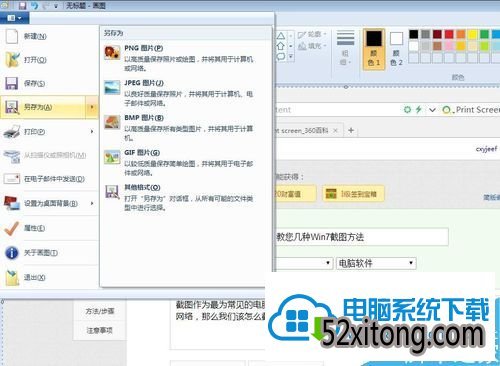
Task: Open the 轮廓 outline dropdown
Action: 312,35
